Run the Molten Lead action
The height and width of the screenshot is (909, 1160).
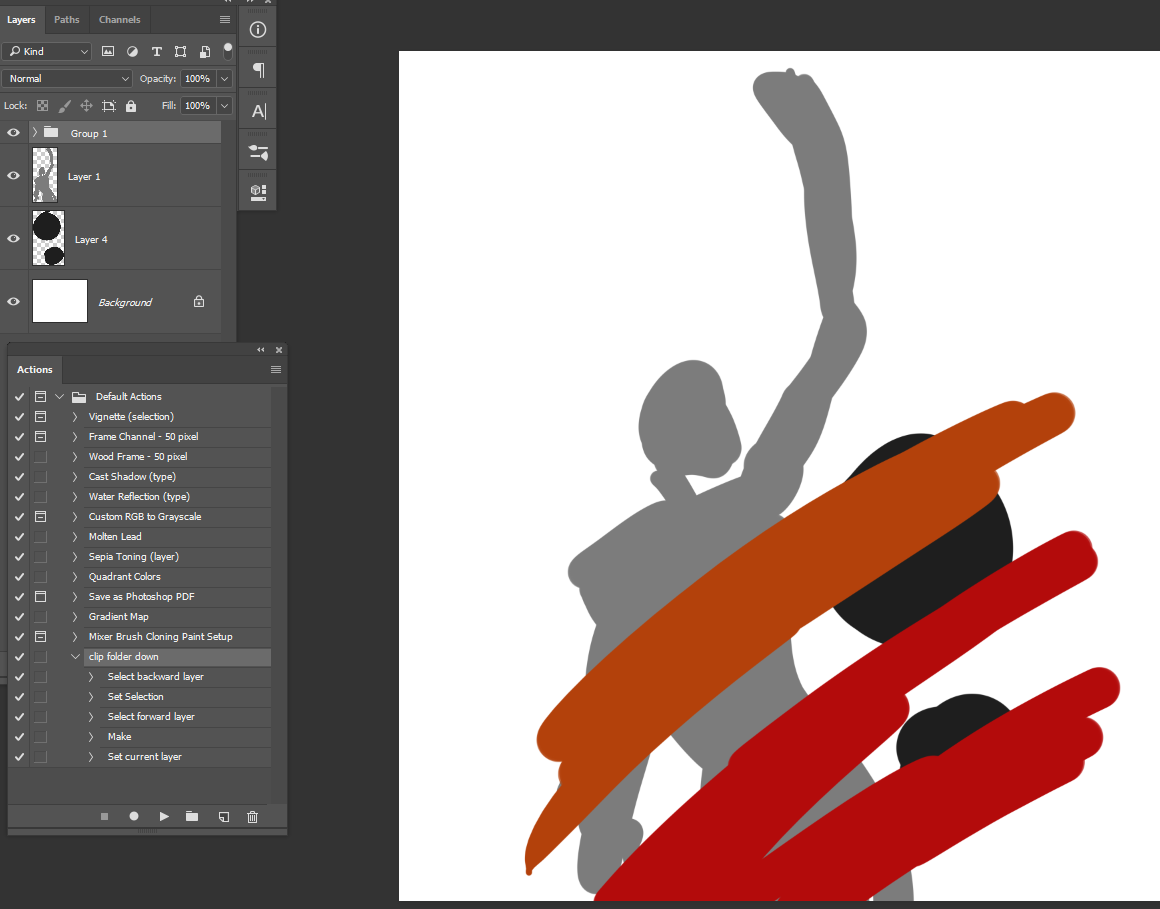[114, 536]
